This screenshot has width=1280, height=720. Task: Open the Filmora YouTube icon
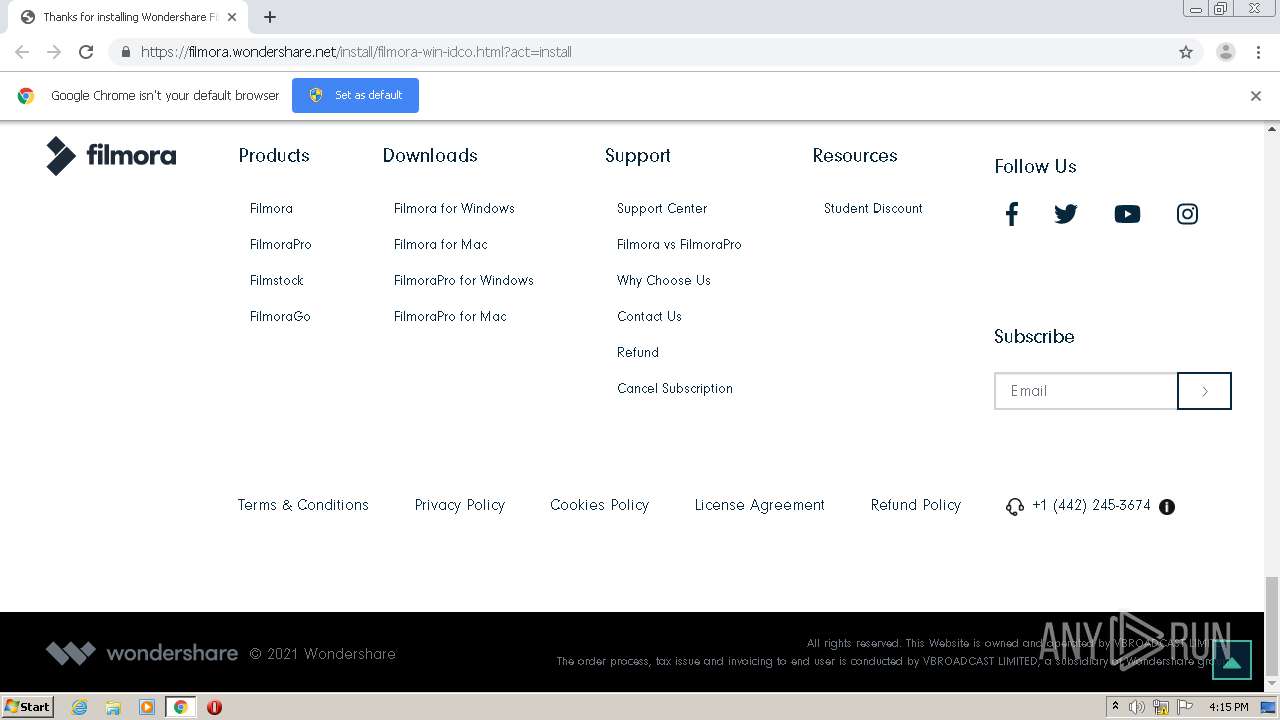[1127, 214]
